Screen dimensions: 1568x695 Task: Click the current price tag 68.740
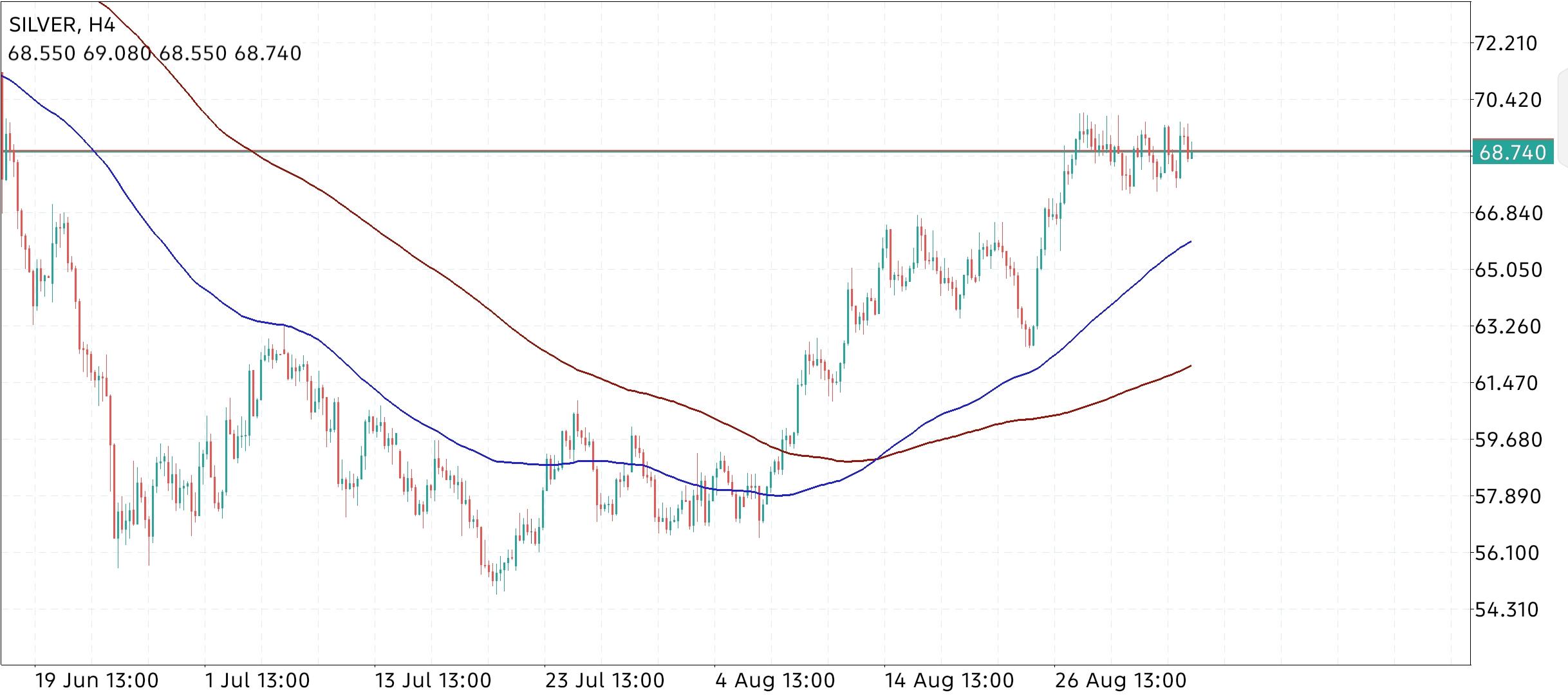[1513, 153]
